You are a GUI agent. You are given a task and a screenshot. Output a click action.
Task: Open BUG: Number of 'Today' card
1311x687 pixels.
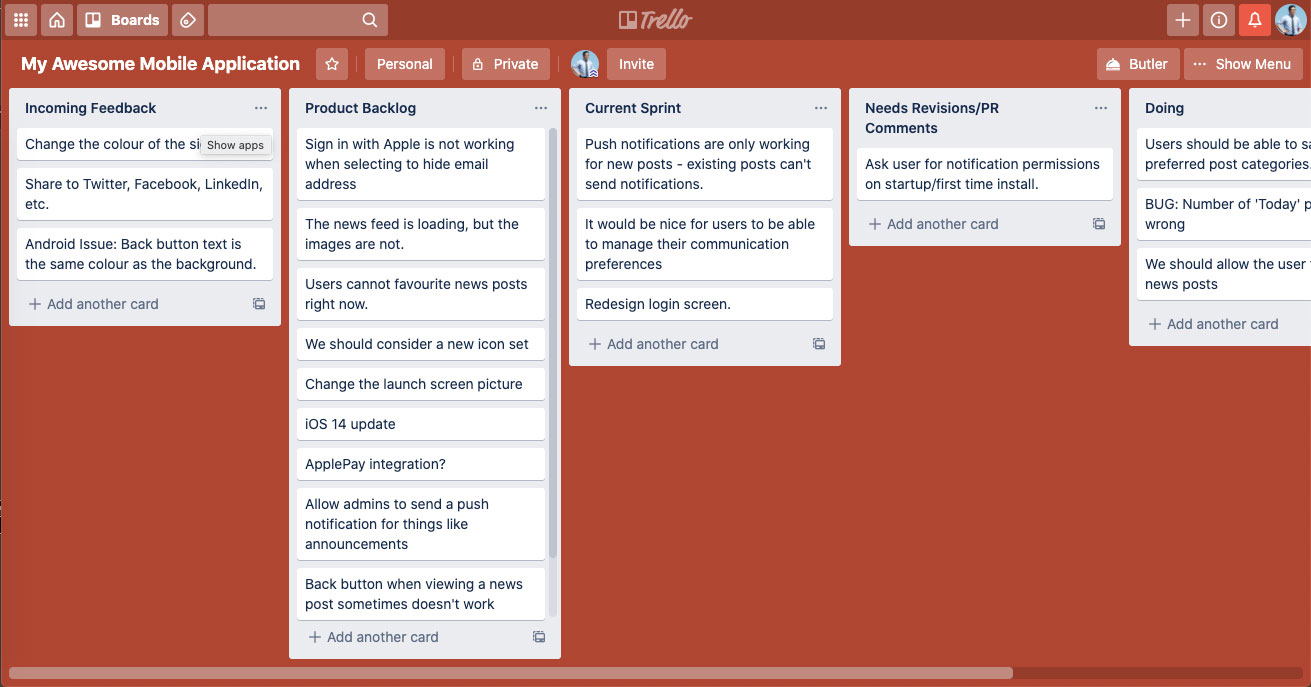(x=1224, y=214)
